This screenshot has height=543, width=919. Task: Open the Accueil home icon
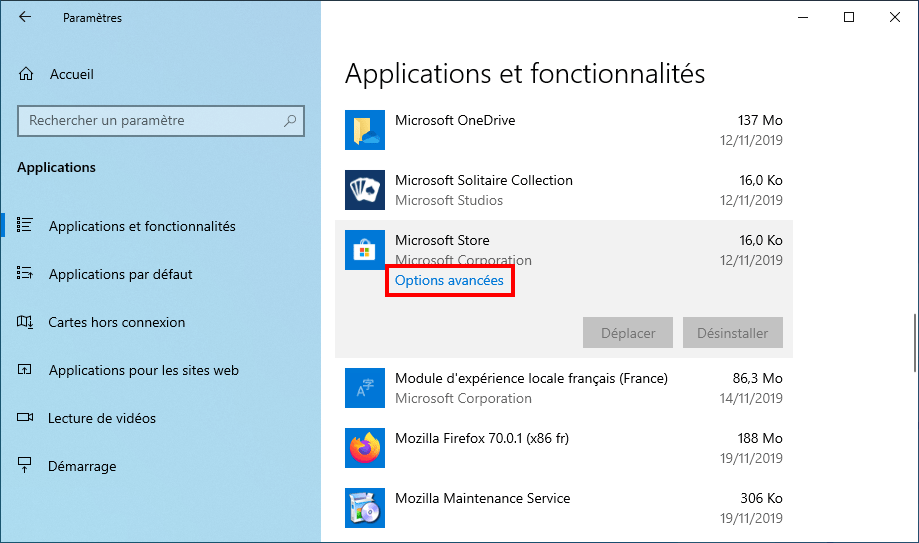click(26, 74)
